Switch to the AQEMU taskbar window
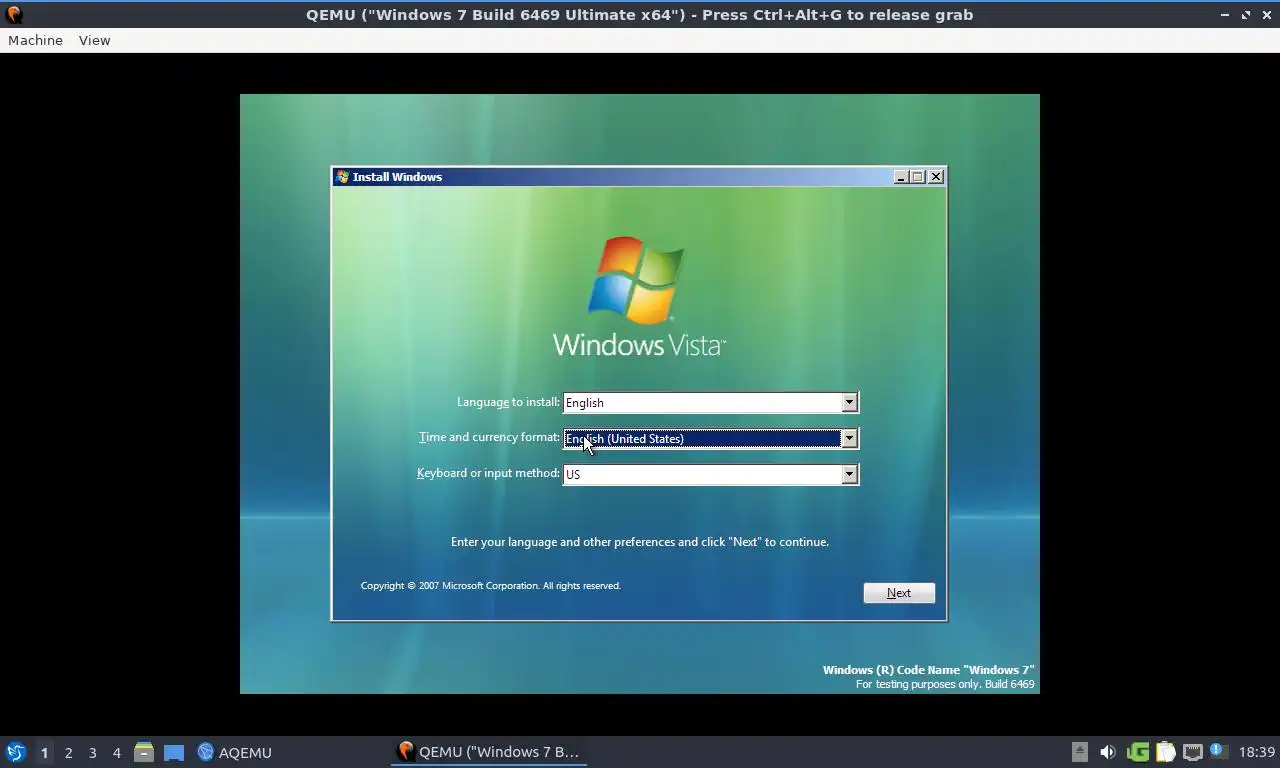This screenshot has width=1280, height=768. 235,752
